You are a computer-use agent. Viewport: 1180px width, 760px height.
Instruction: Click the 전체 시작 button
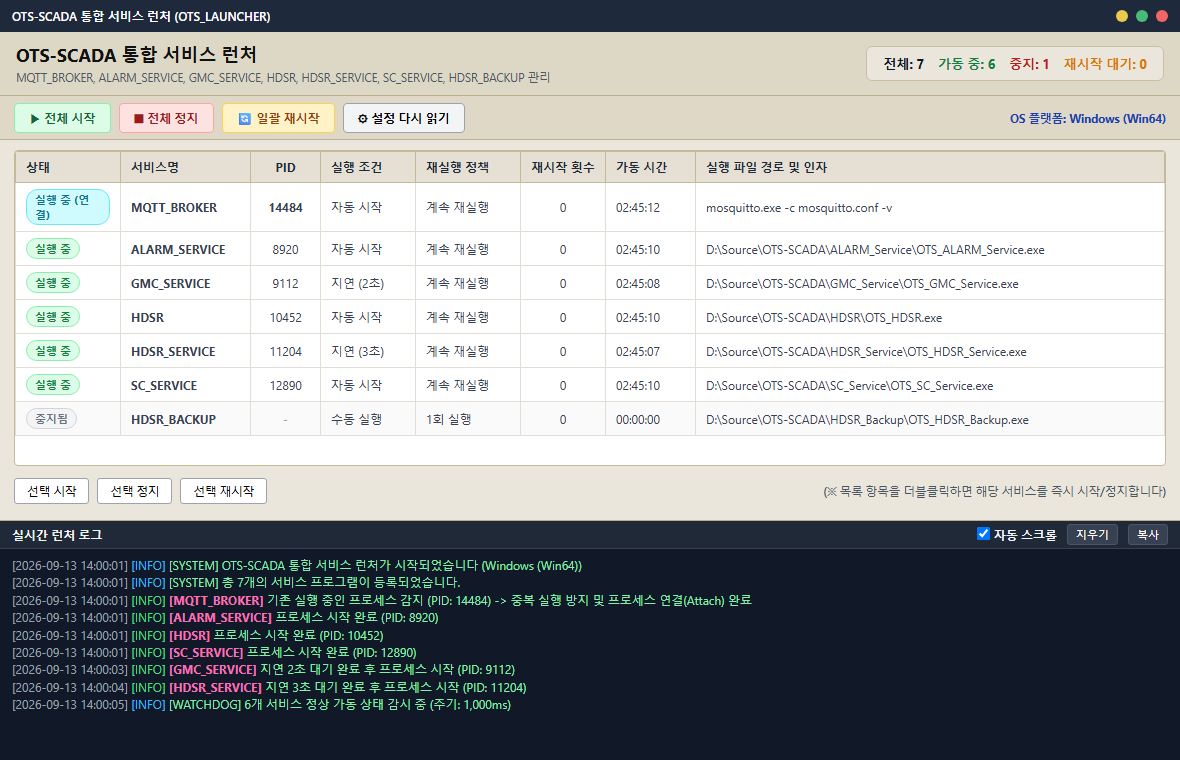click(62, 118)
